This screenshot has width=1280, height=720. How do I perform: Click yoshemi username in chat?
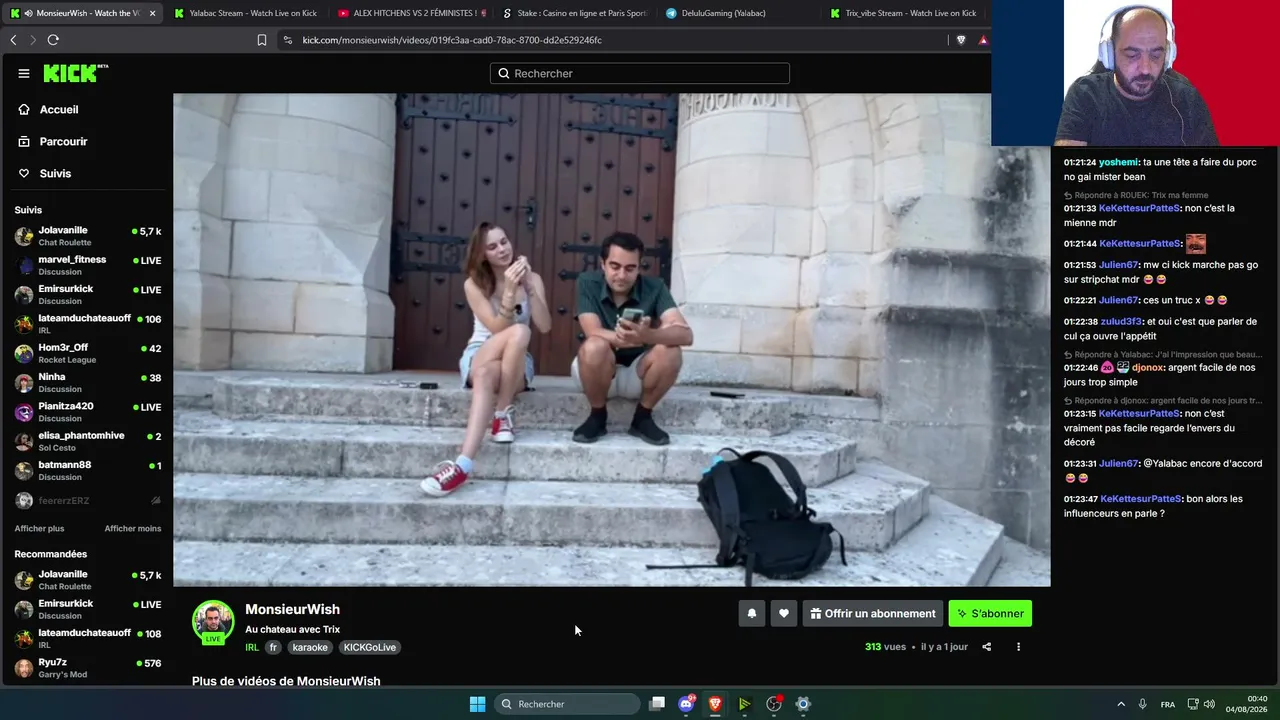[1118, 162]
